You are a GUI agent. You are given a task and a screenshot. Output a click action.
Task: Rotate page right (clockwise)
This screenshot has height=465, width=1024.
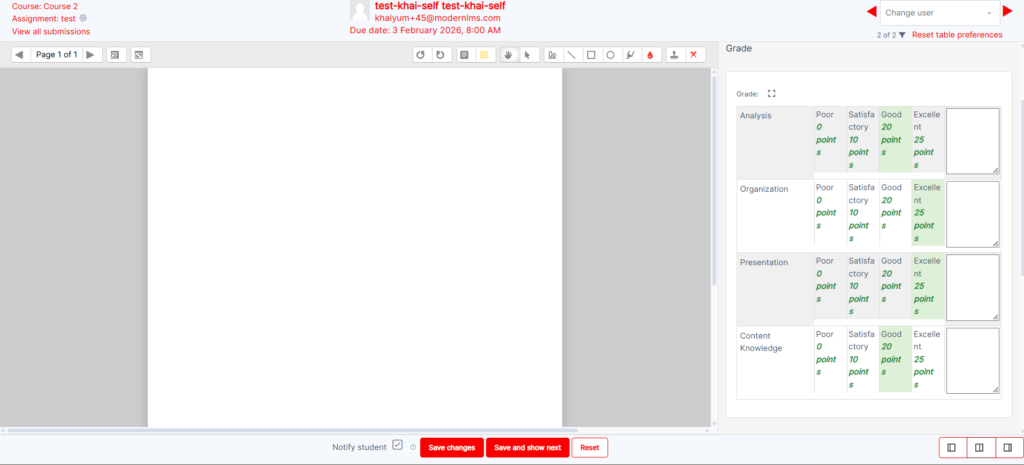tap(440, 56)
